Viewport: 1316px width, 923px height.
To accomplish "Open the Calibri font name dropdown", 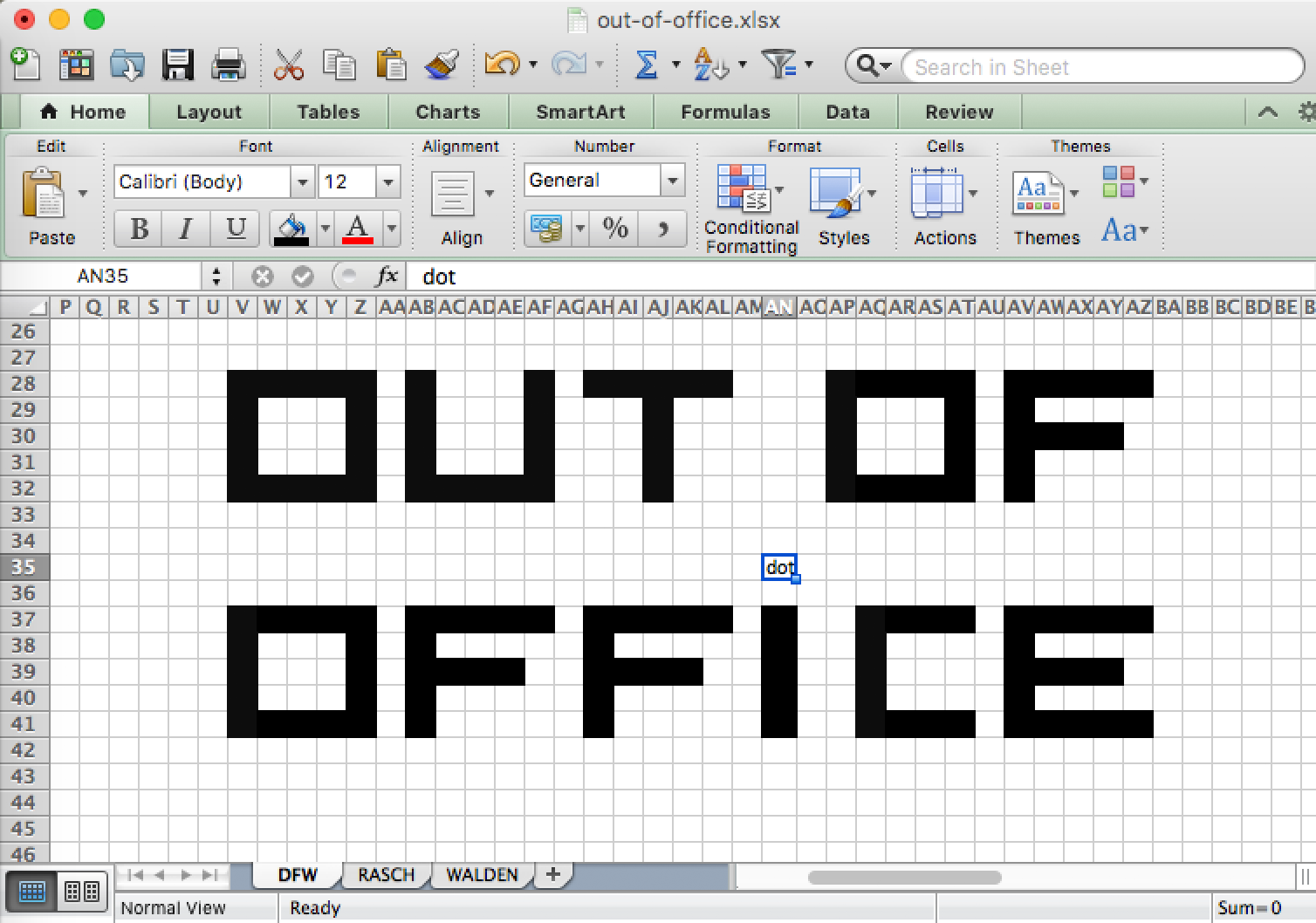I will [x=302, y=182].
